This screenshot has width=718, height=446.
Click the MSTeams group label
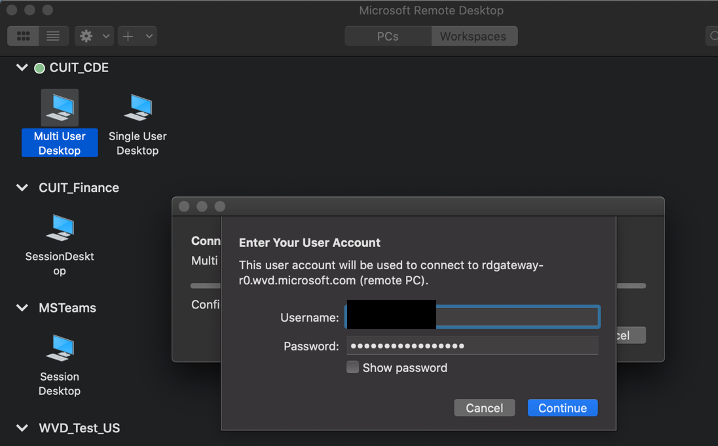67,308
